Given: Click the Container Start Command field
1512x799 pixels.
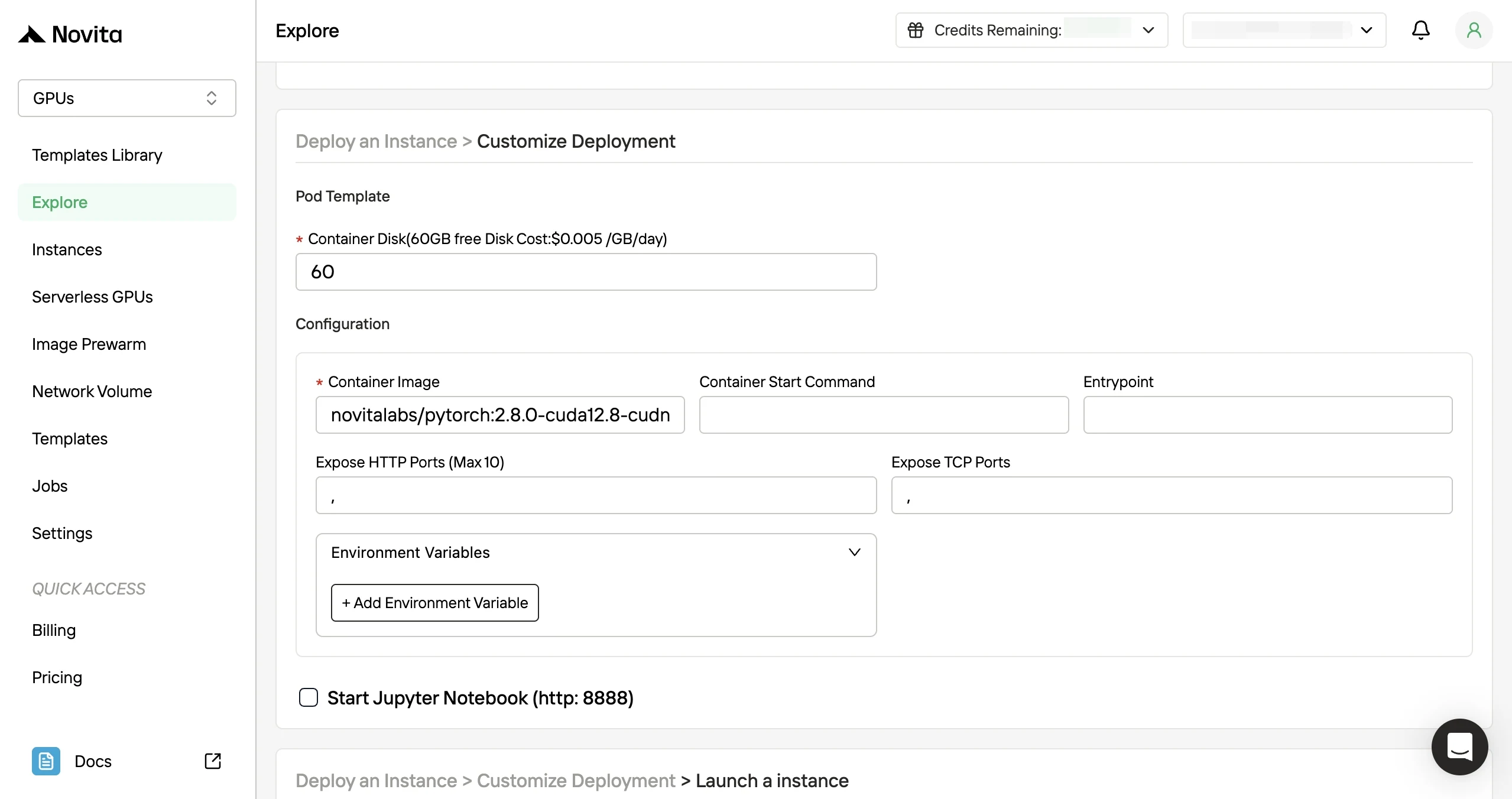Looking at the screenshot, I should 884,415.
